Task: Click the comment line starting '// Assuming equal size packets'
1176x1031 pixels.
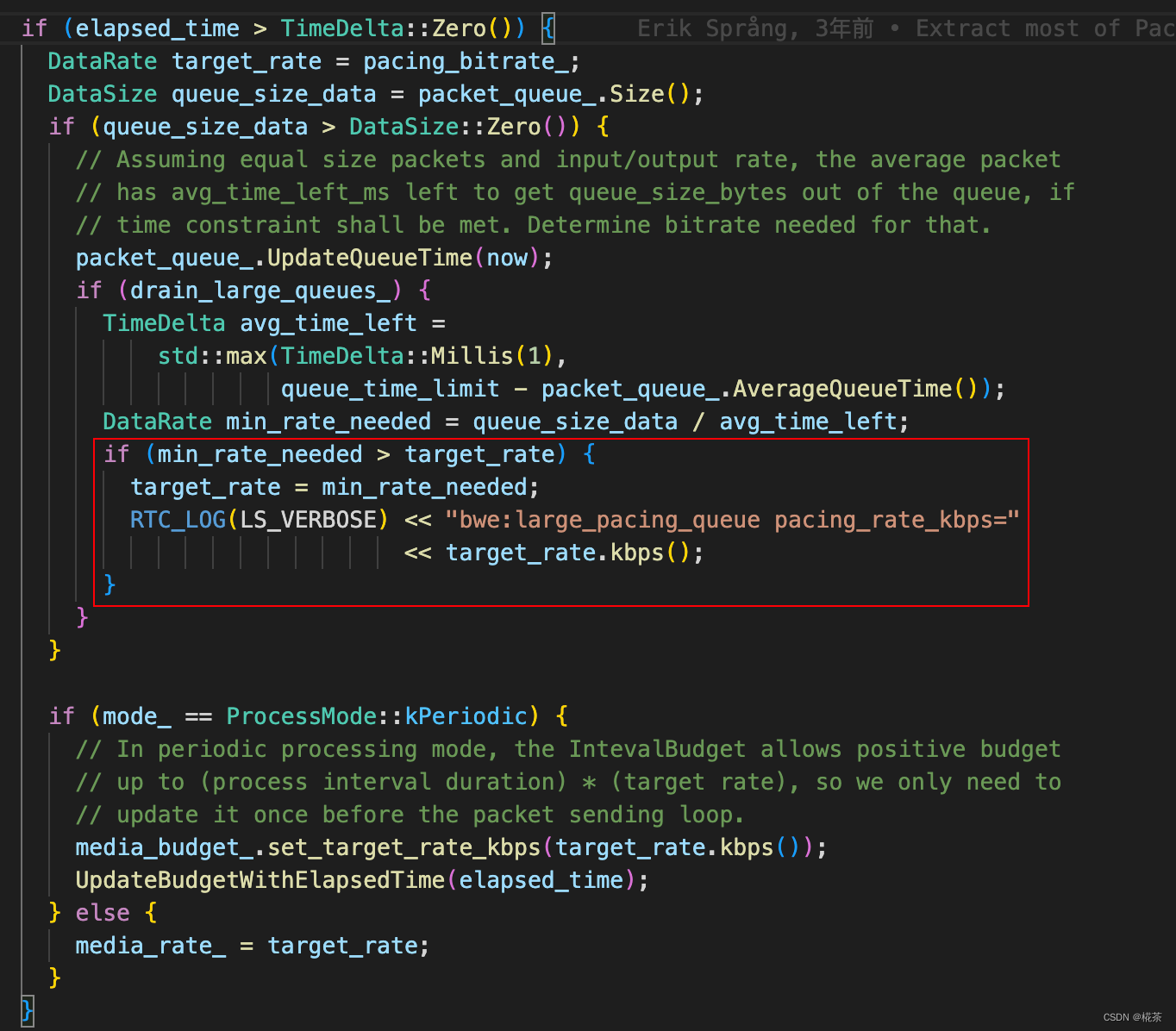Action: pyautogui.click(x=568, y=159)
